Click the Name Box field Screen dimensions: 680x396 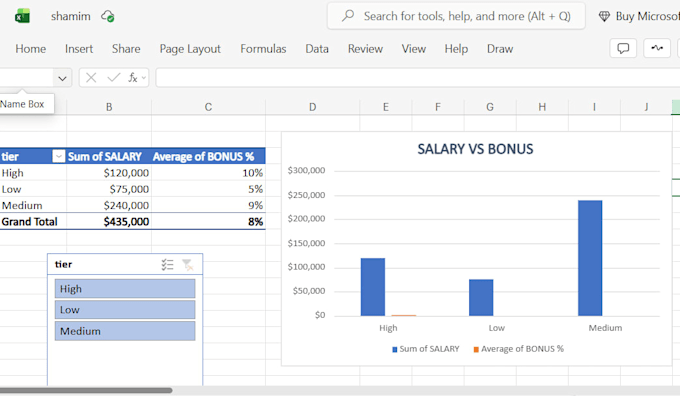click(26, 78)
